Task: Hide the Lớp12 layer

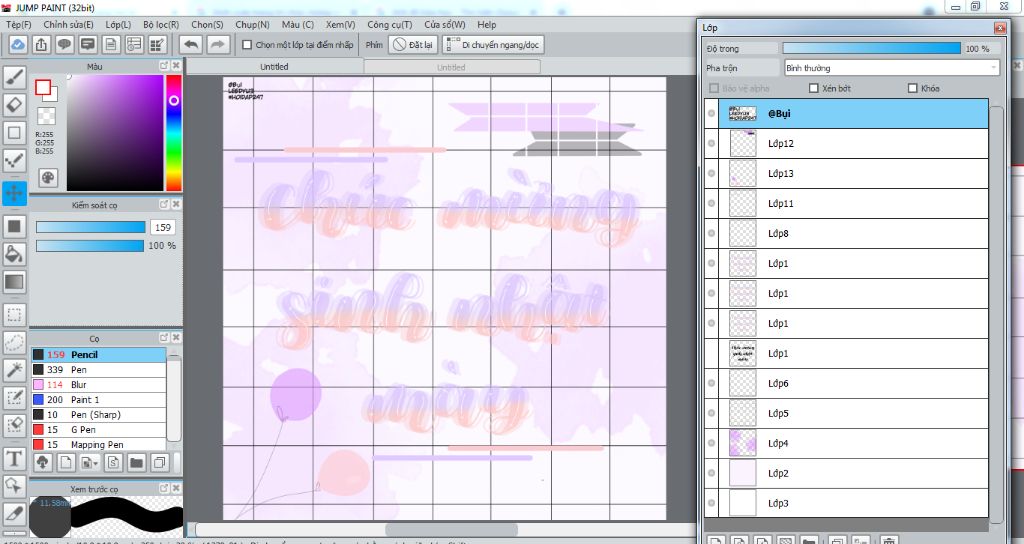Action: (x=712, y=143)
